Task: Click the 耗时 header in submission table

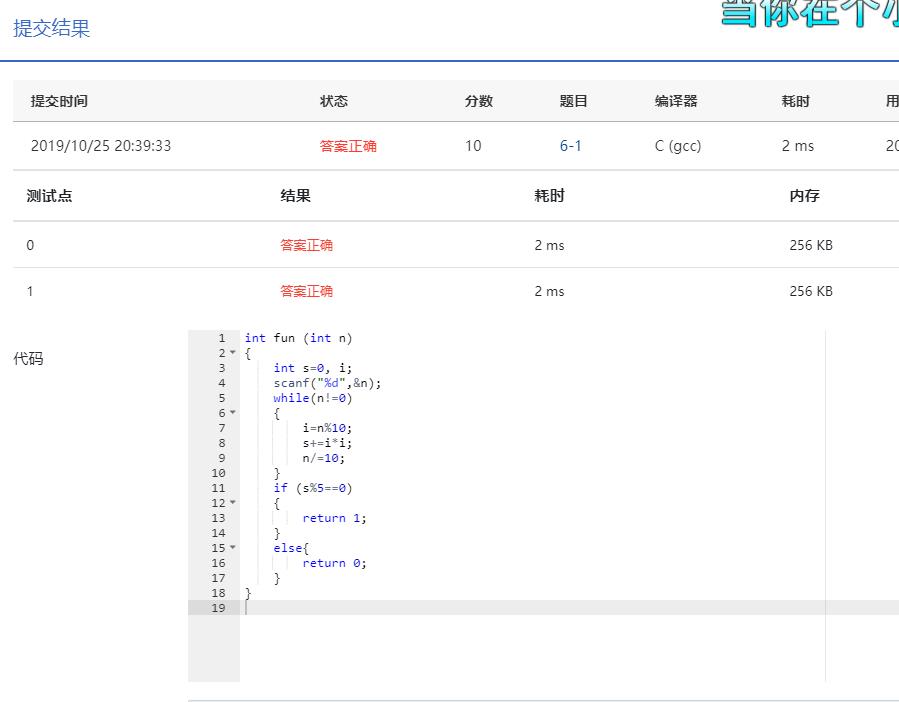Action: pyautogui.click(x=796, y=101)
